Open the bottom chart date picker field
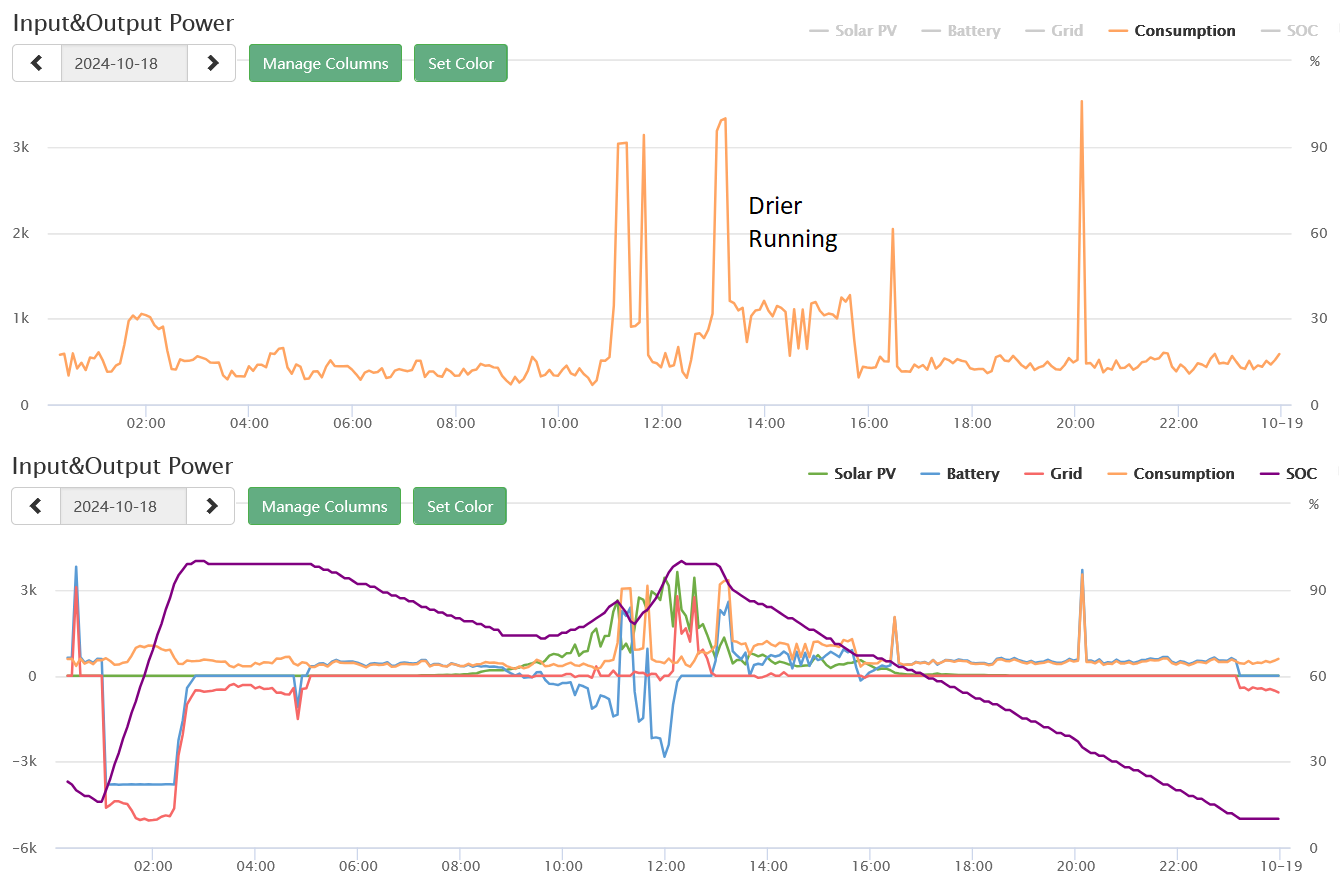Image resolution: width=1340 pixels, height=890 pixels. 123,506
